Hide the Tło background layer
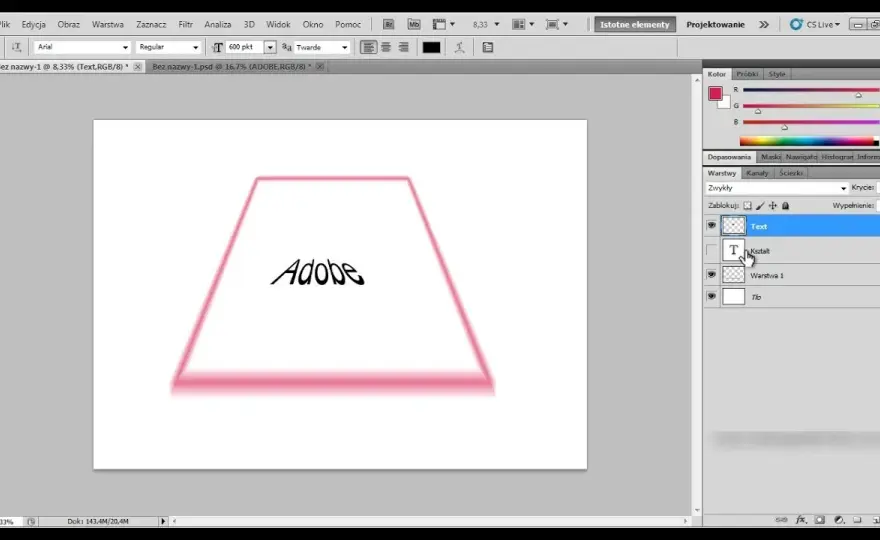 [x=712, y=296]
